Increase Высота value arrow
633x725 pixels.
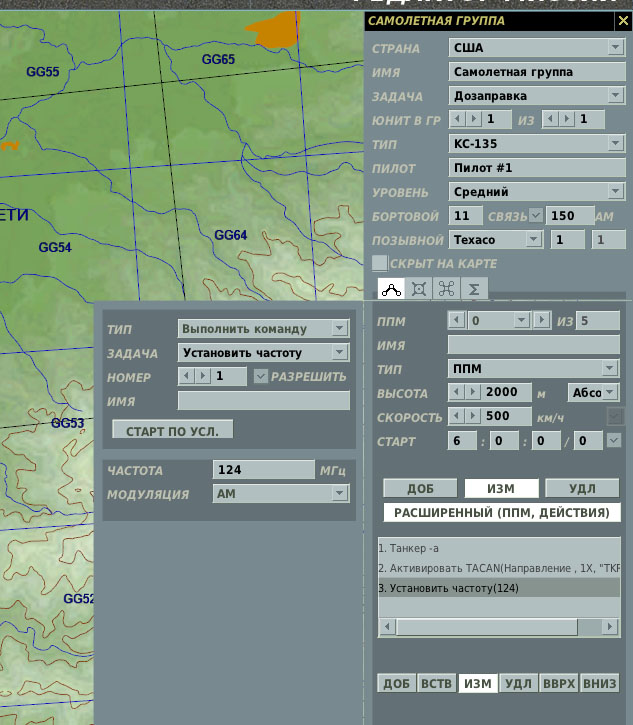(x=473, y=392)
